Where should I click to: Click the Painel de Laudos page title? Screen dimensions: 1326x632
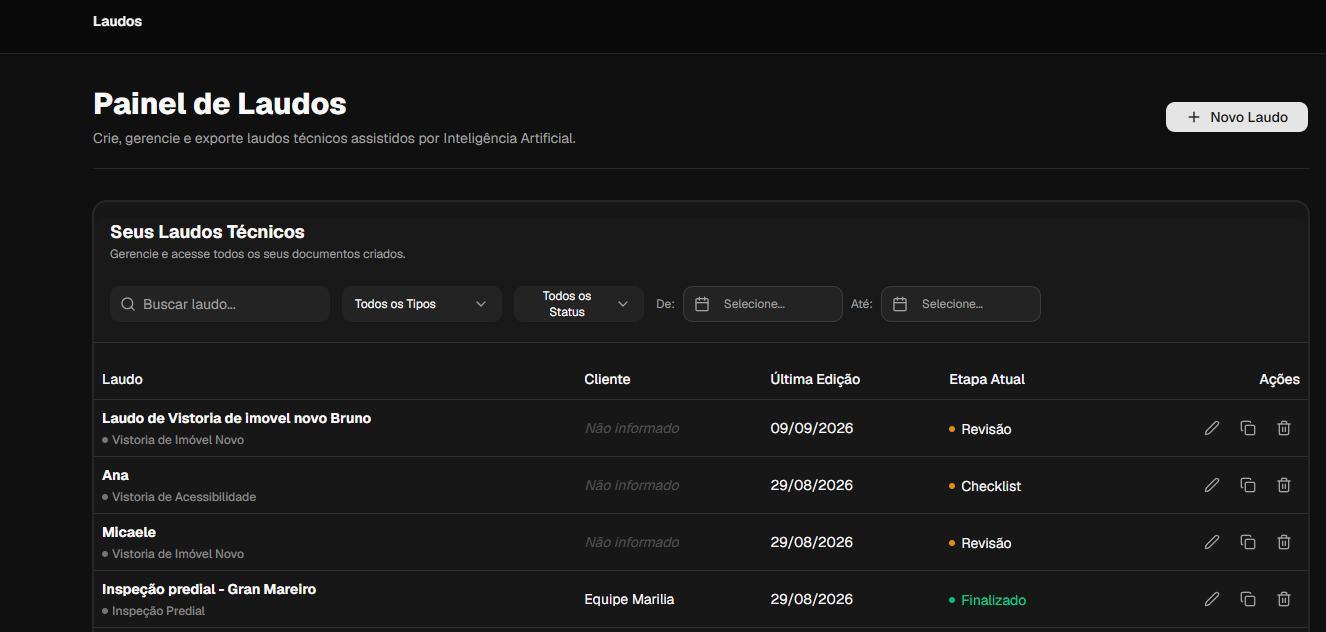point(220,104)
